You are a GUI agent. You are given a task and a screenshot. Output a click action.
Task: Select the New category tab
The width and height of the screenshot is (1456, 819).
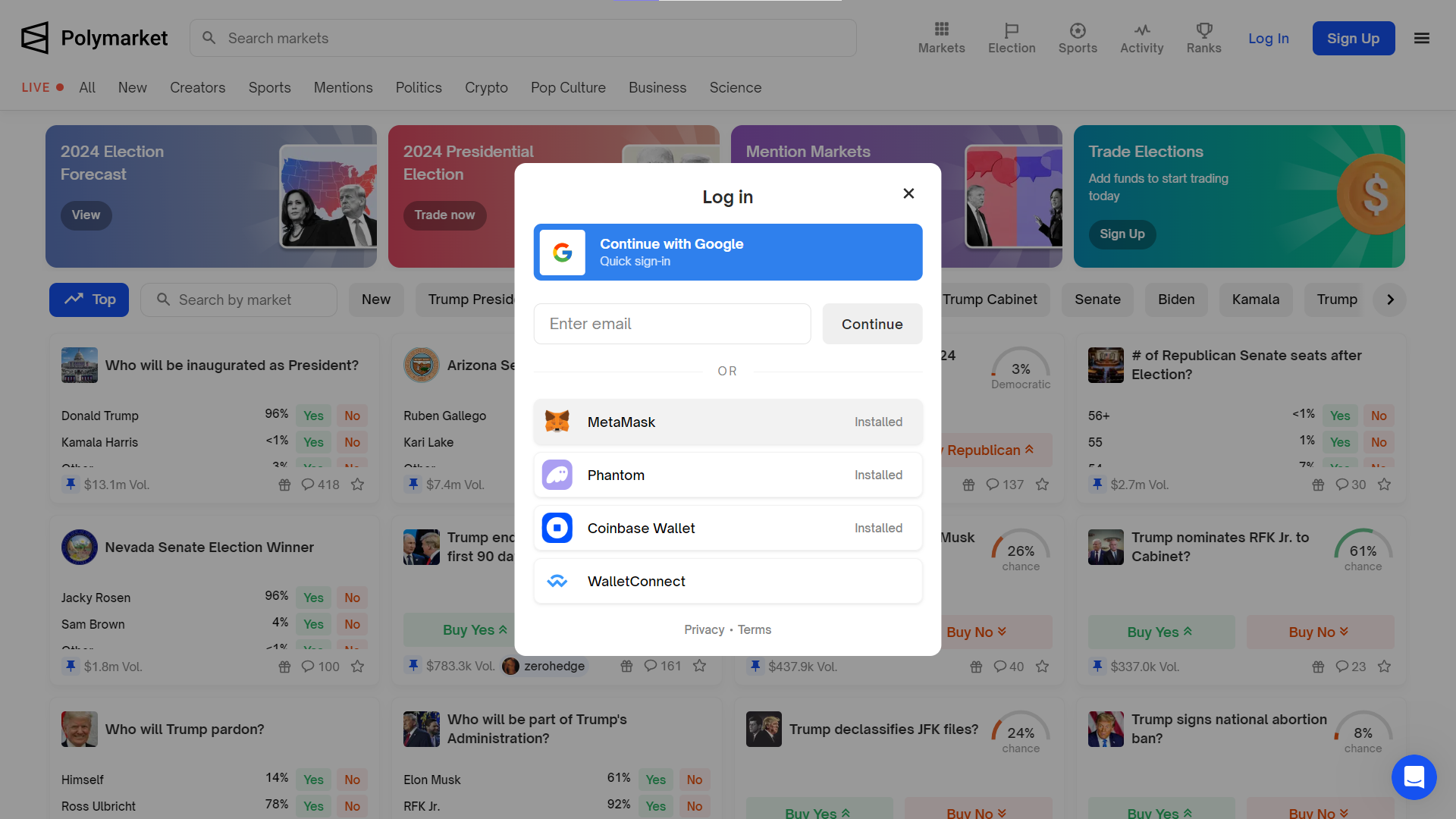tap(133, 87)
